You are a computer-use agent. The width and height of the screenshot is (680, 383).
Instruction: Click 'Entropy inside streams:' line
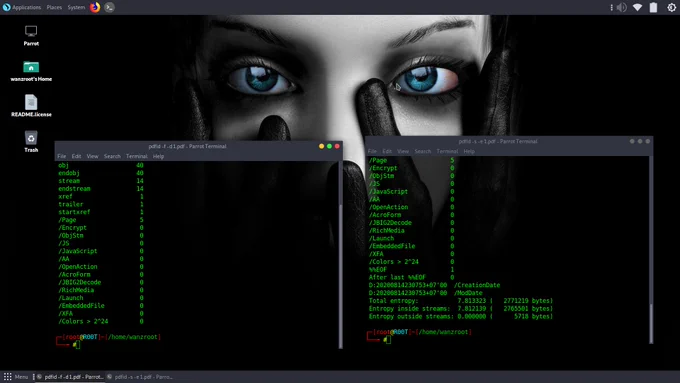pyautogui.click(x=461, y=308)
